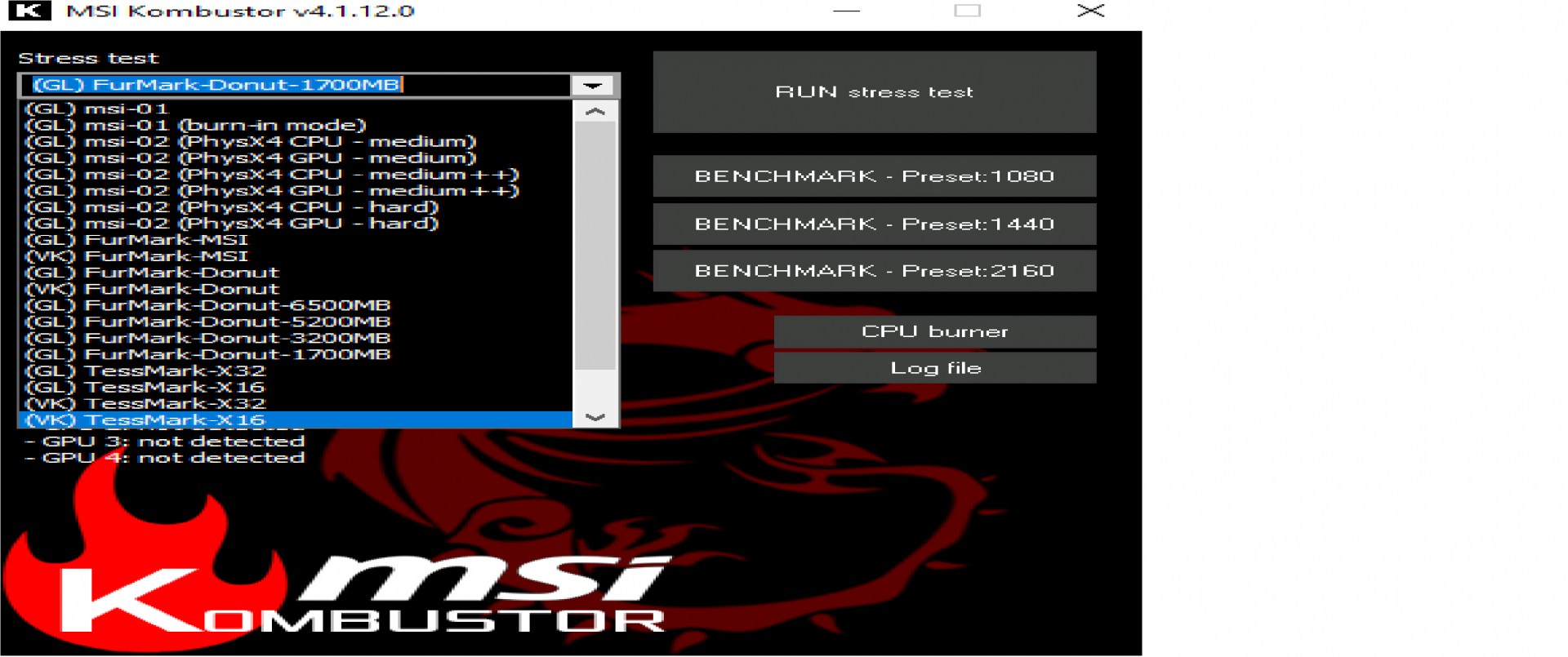
Task: Pick (GL) FurMark-Donut-5200MB
Action: pos(296,322)
